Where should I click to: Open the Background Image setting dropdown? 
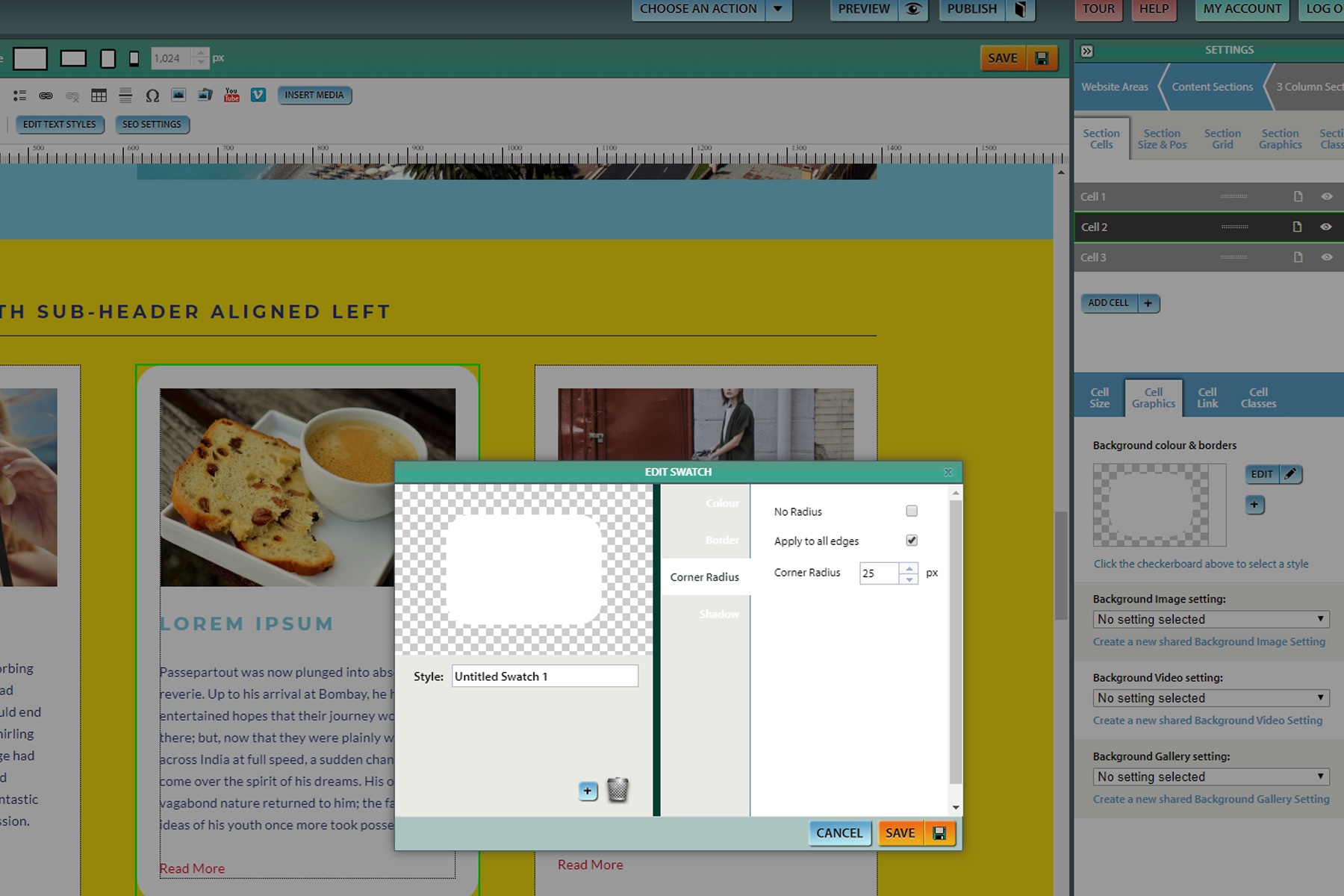[x=1210, y=619]
